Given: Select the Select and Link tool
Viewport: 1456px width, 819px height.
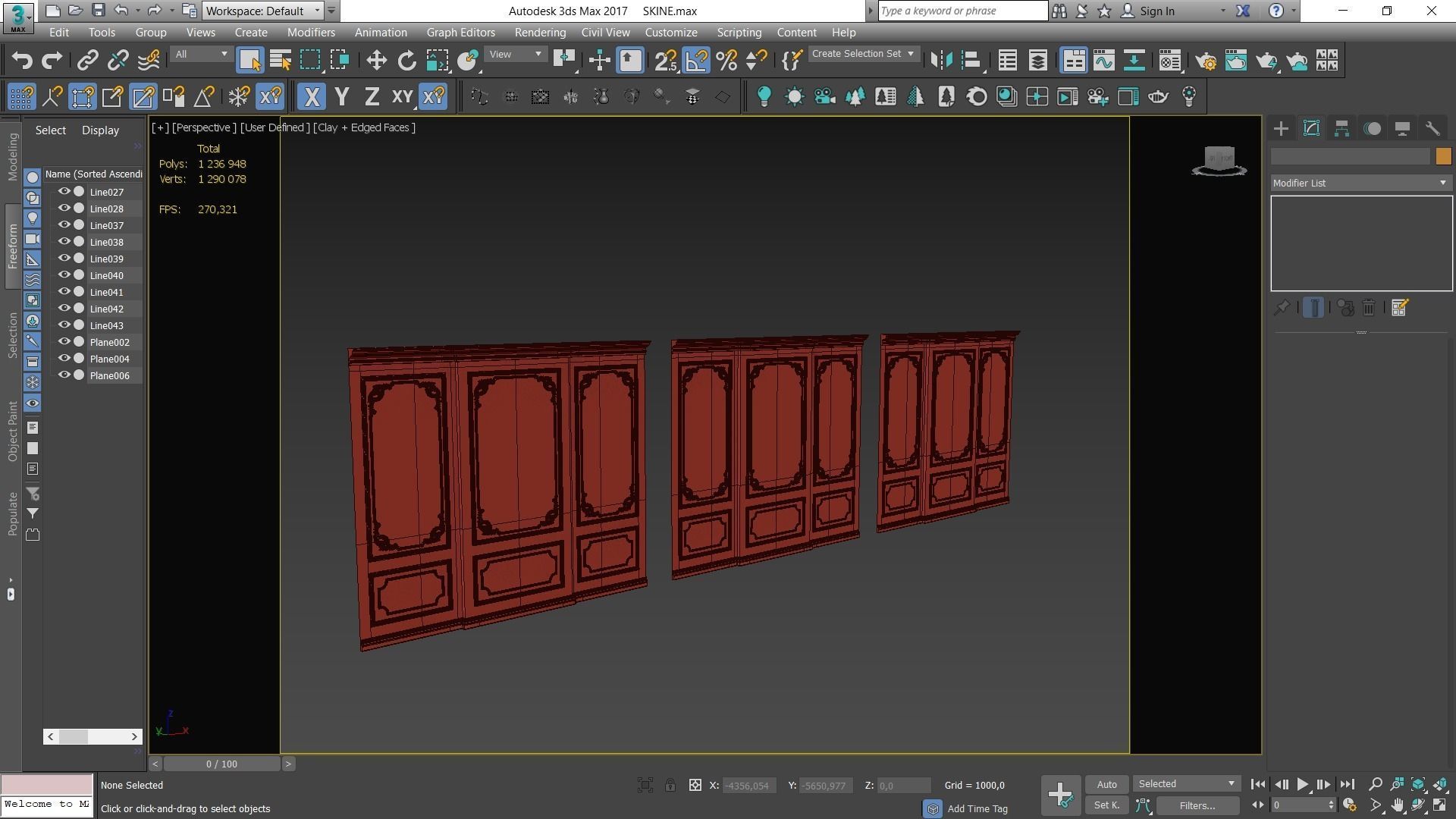Looking at the screenshot, I should [x=88, y=61].
